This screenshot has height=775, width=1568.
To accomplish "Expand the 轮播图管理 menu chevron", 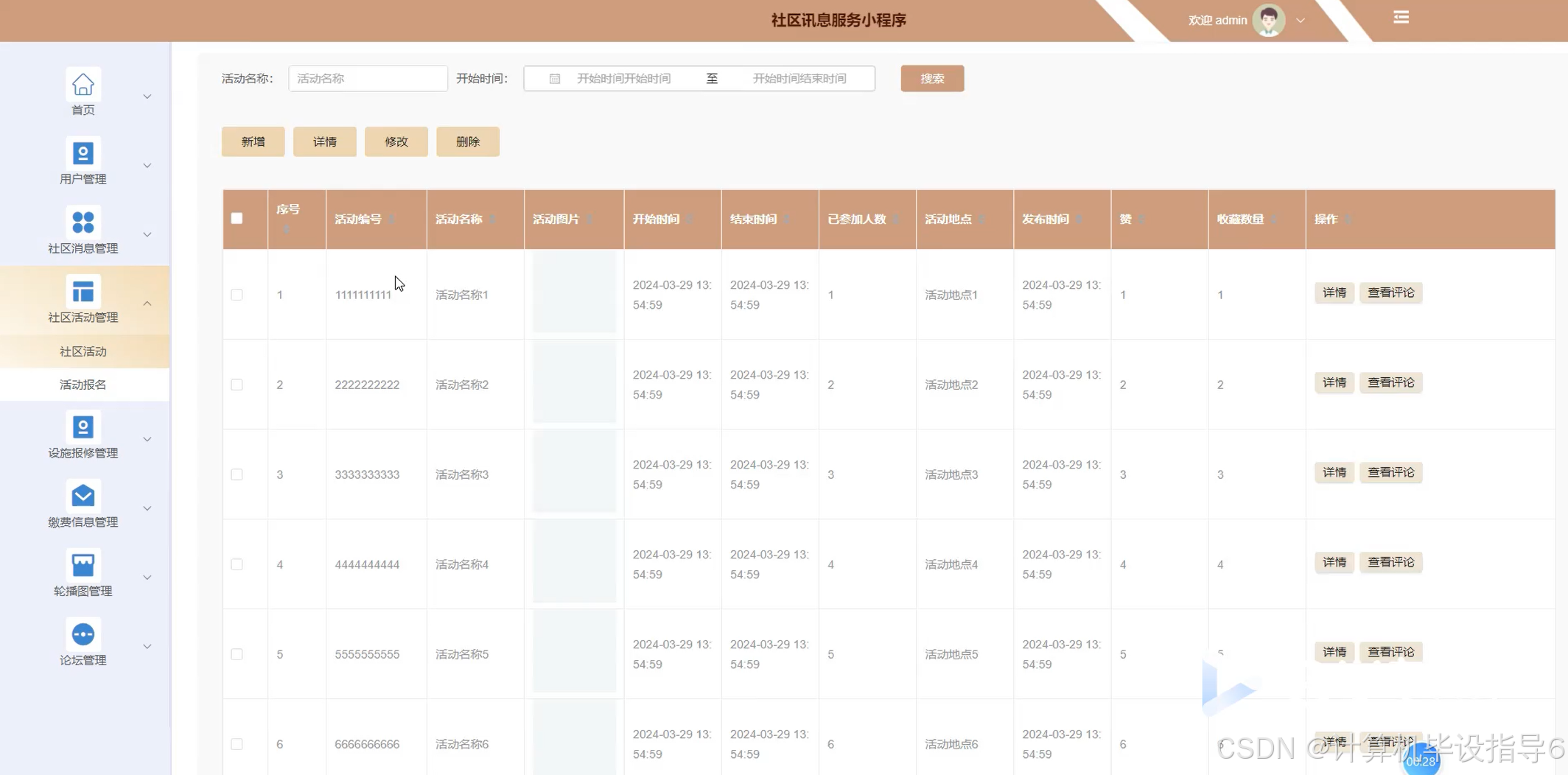I will point(147,578).
